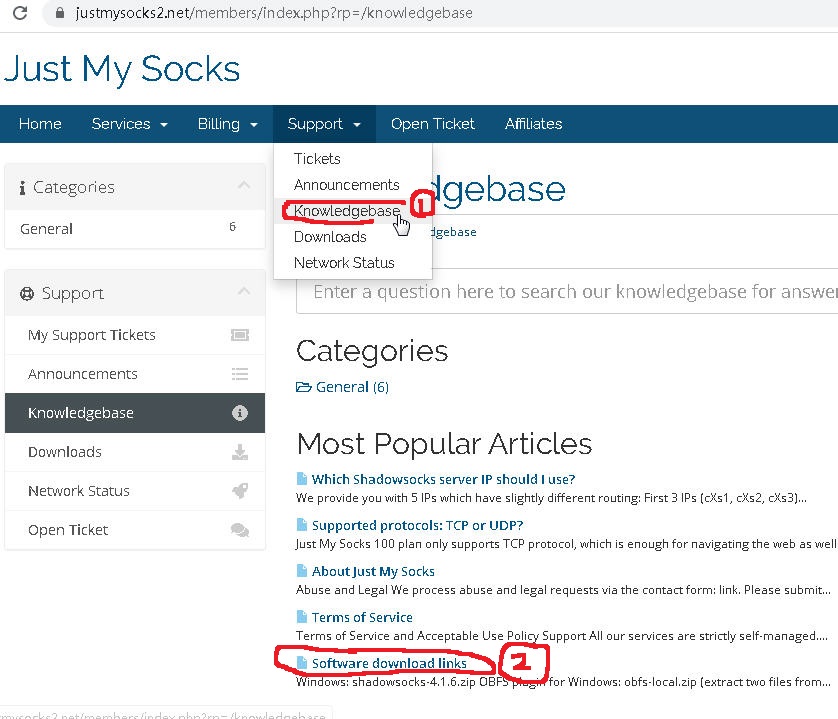Click download icon beside Downloads sidebar item
The width and height of the screenshot is (838, 719).
(239, 452)
